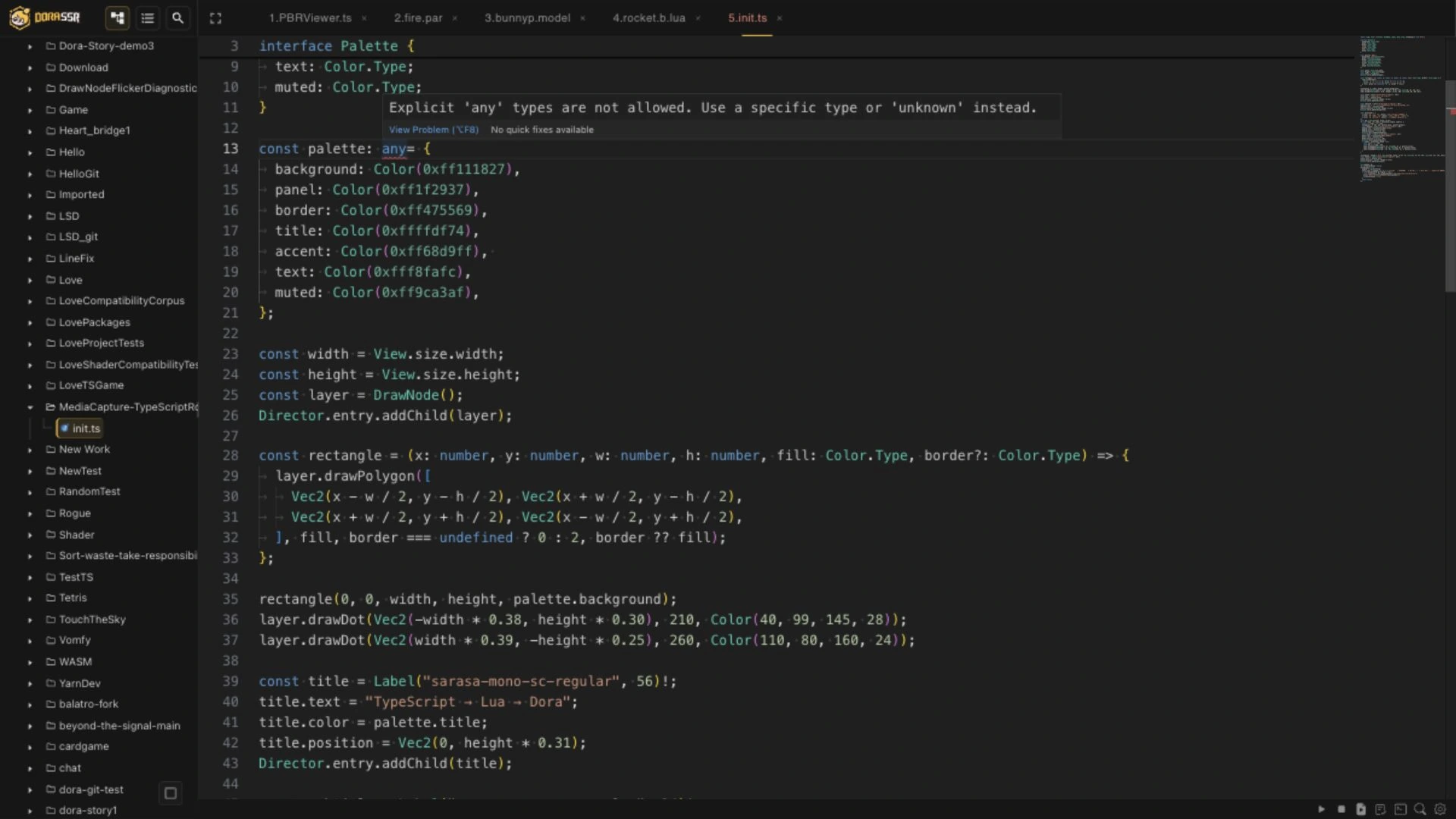
Task: Expand the WASM folder arrow
Action: [x=30, y=662]
